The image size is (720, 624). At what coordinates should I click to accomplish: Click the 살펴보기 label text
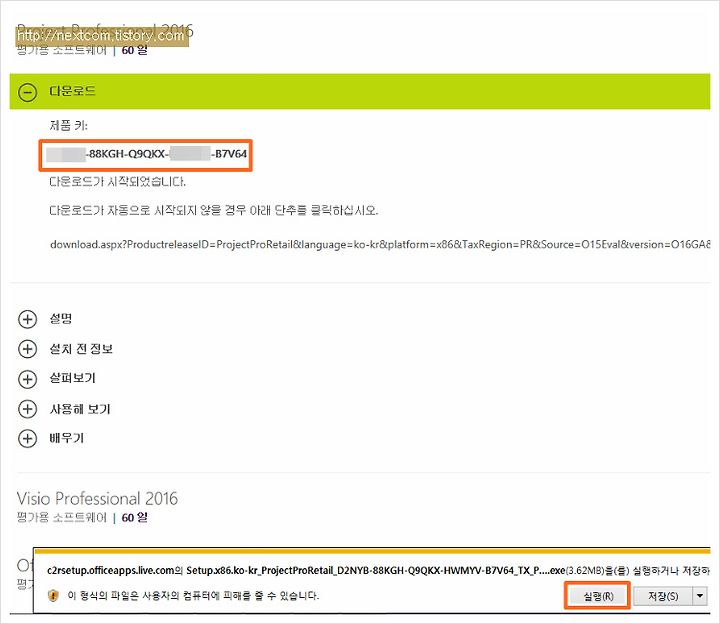pos(73,378)
